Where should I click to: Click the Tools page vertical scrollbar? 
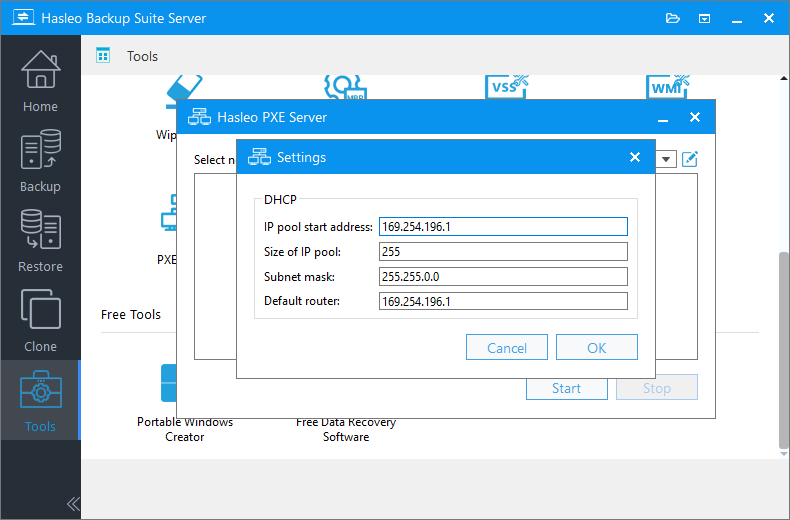(x=783, y=350)
